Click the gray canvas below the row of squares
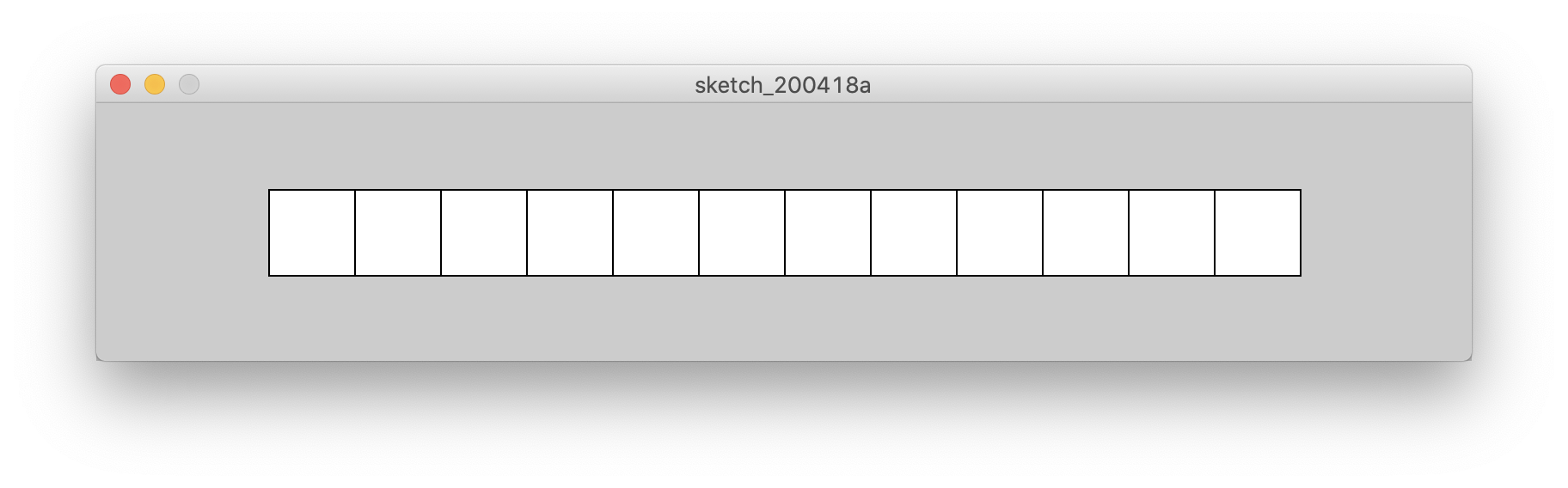Image resolution: width=1568 pixels, height=488 pixels. point(784,318)
